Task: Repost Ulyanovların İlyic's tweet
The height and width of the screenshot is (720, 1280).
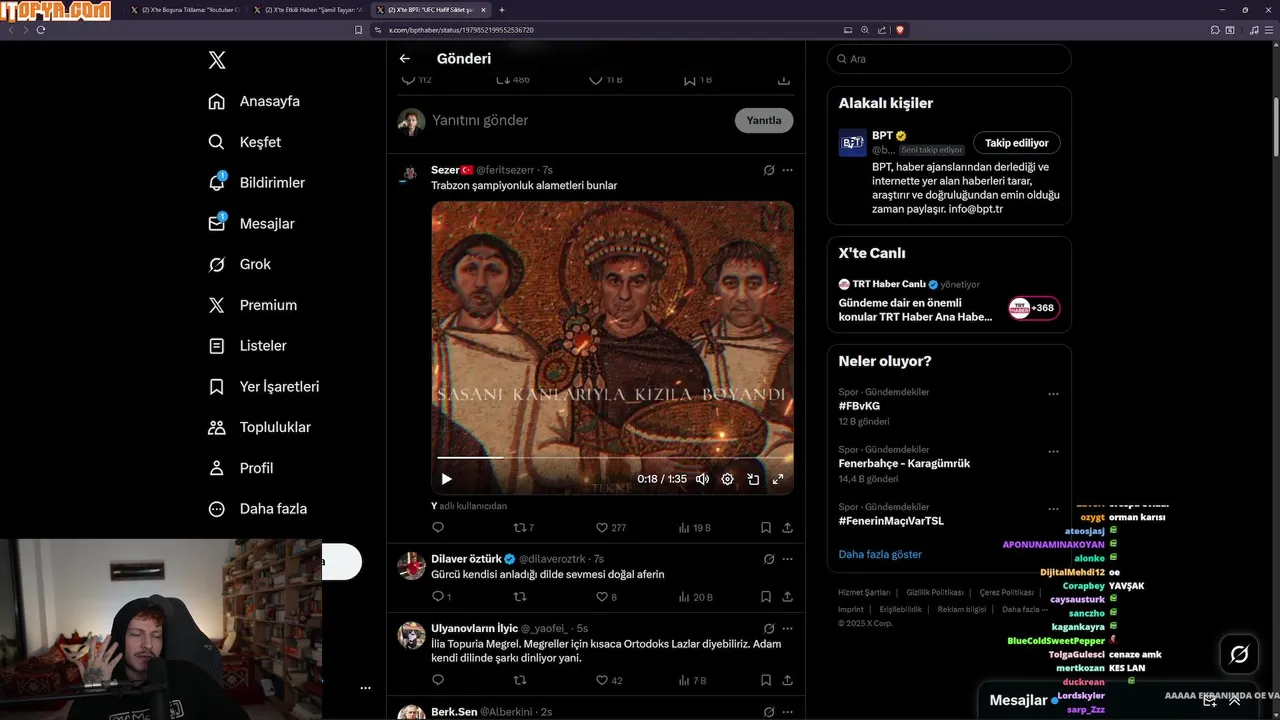Action: tap(520, 680)
